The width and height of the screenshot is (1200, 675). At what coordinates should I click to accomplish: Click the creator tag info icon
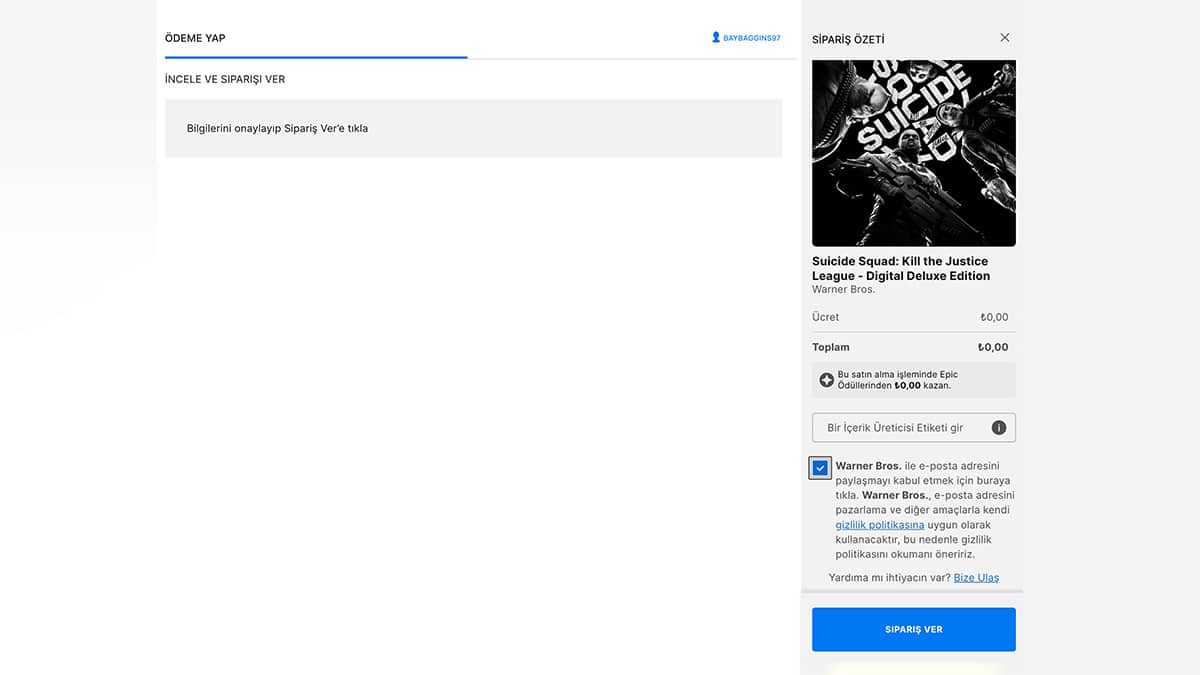point(998,428)
